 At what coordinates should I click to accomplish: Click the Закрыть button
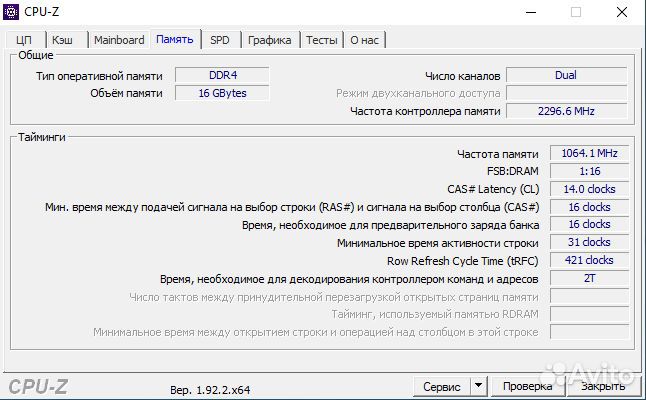click(603, 386)
